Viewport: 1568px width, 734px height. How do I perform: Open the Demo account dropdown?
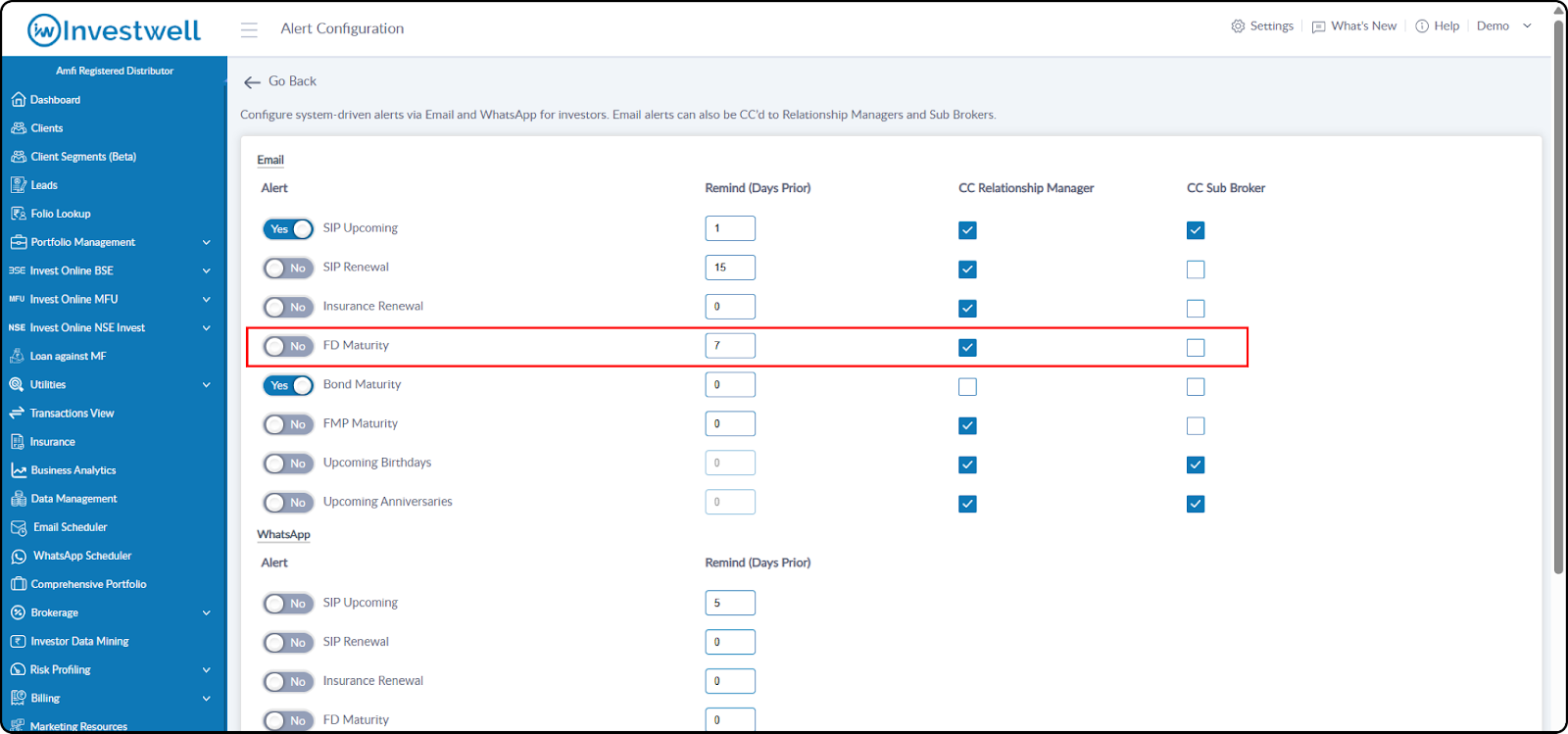pos(1504,26)
